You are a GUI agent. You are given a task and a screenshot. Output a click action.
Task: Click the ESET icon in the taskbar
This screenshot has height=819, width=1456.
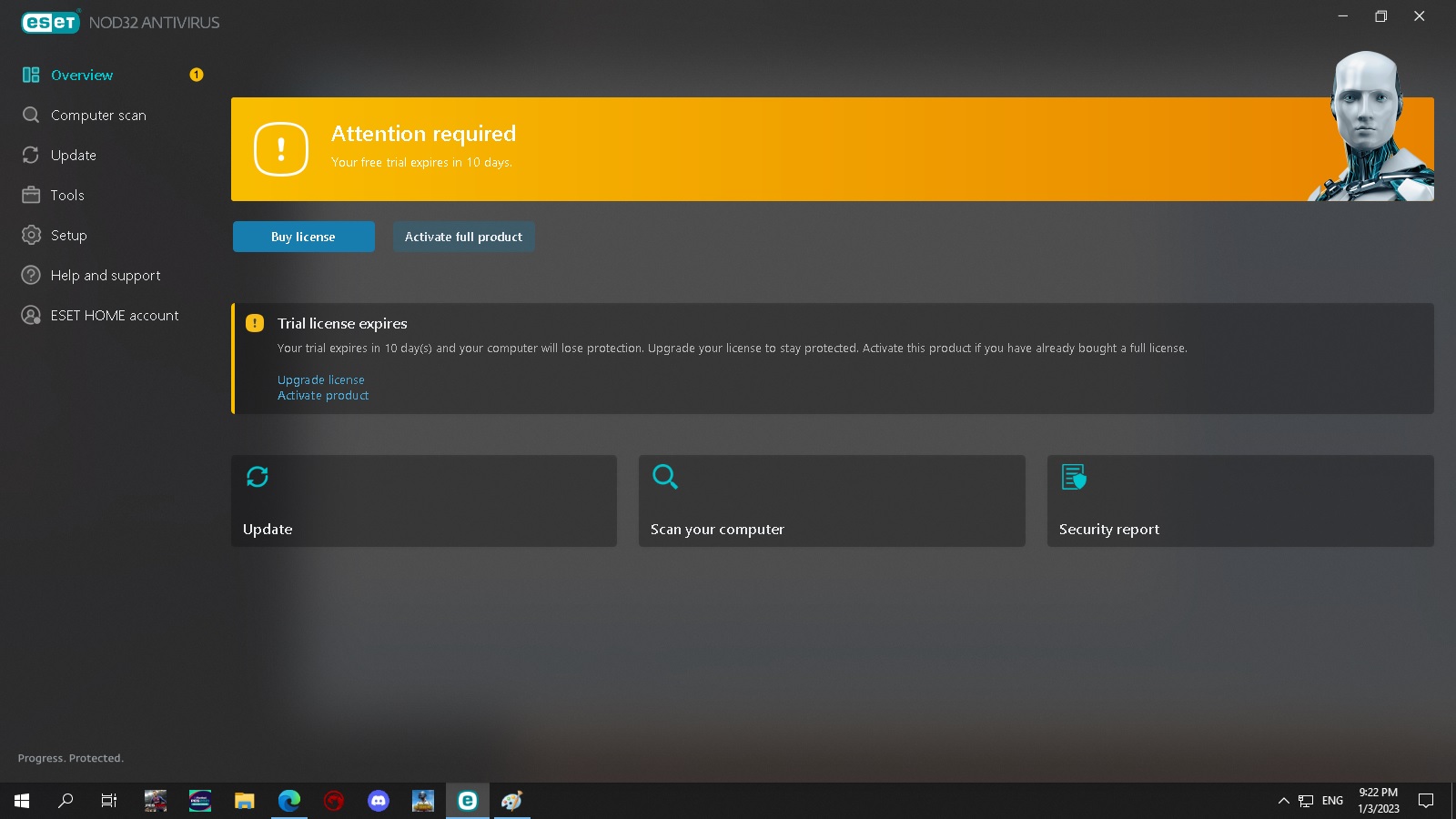click(468, 801)
